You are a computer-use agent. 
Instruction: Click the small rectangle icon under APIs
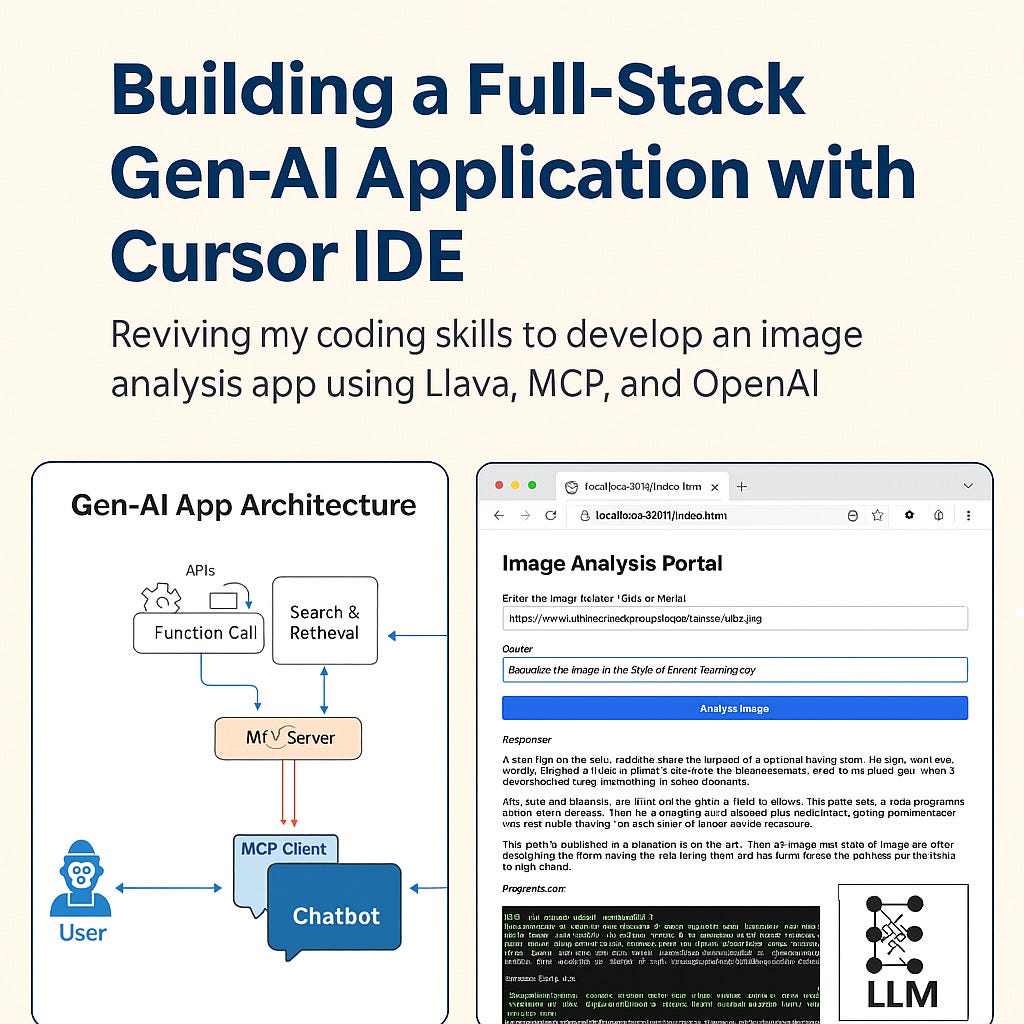click(223, 600)
